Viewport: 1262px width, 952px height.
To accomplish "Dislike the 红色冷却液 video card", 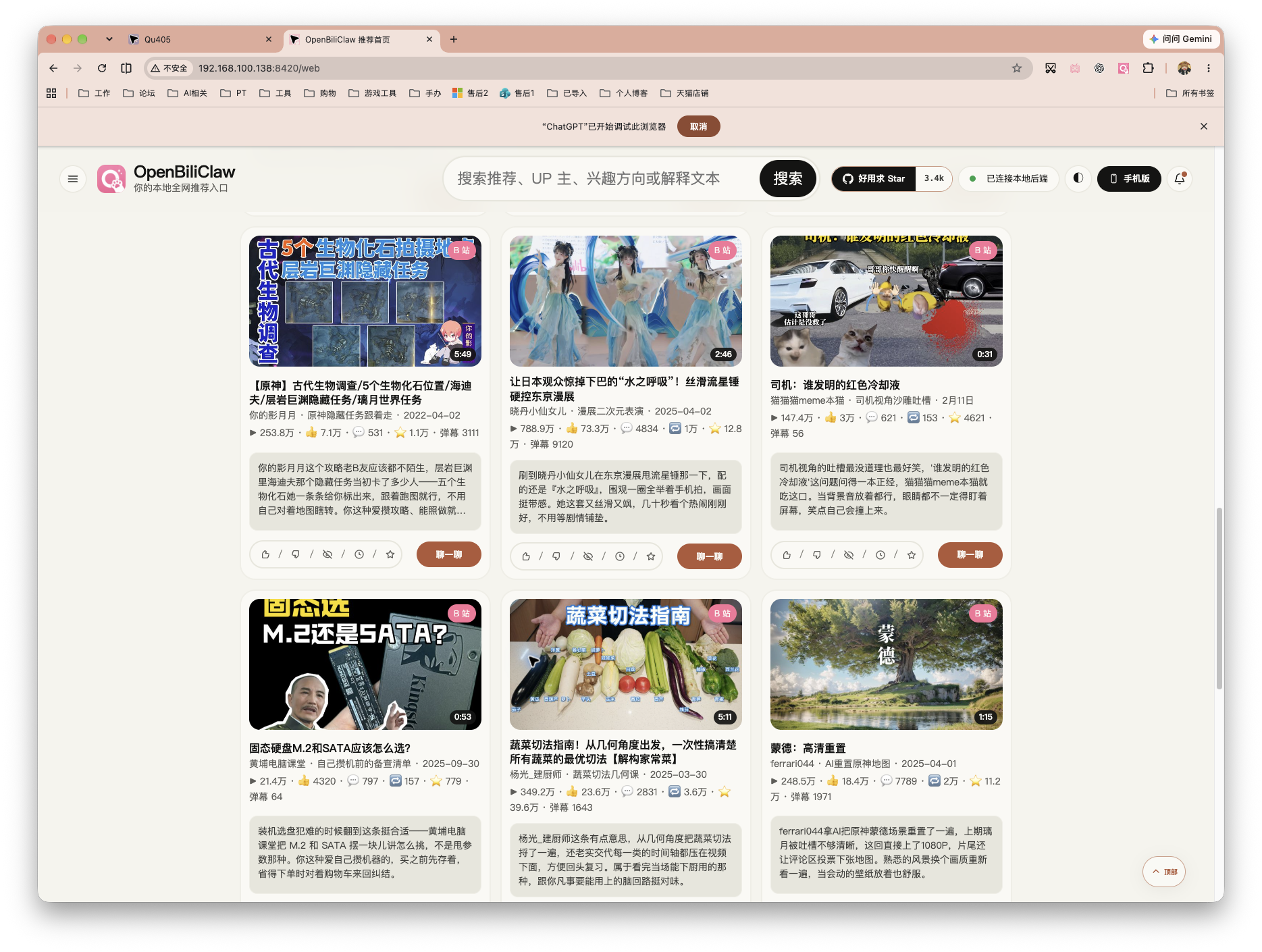I will (817, 555).
